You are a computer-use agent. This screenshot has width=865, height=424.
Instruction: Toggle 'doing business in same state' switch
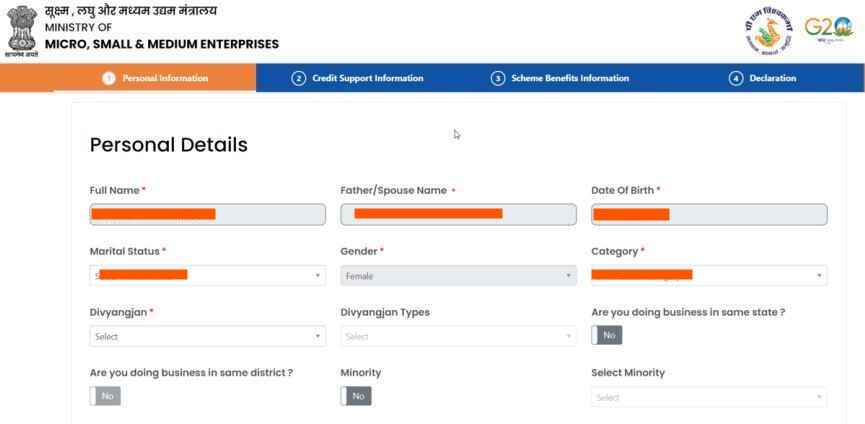pyautogui.click(x=607, y=335)
